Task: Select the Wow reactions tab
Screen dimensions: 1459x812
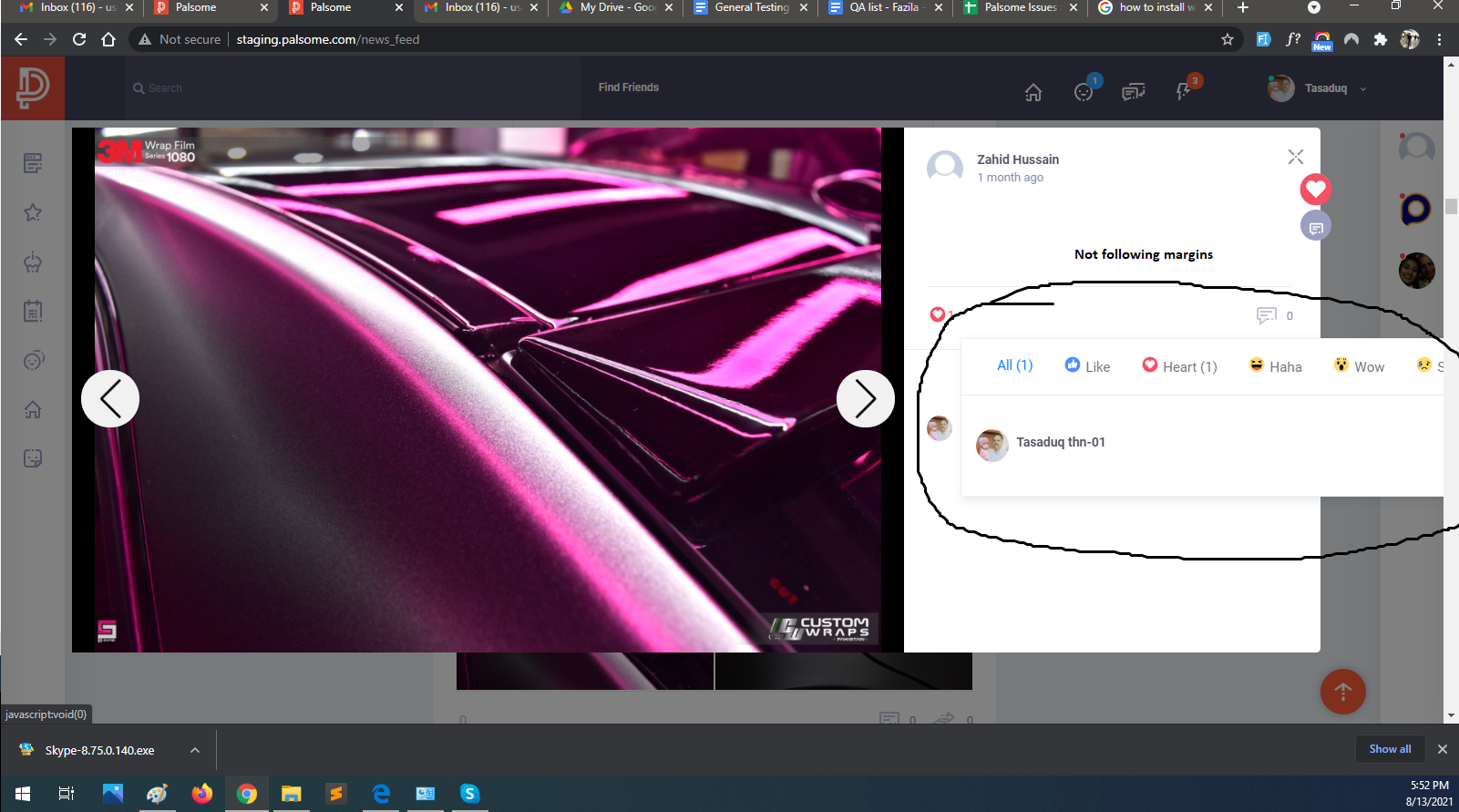Action: coord(1359,365)
